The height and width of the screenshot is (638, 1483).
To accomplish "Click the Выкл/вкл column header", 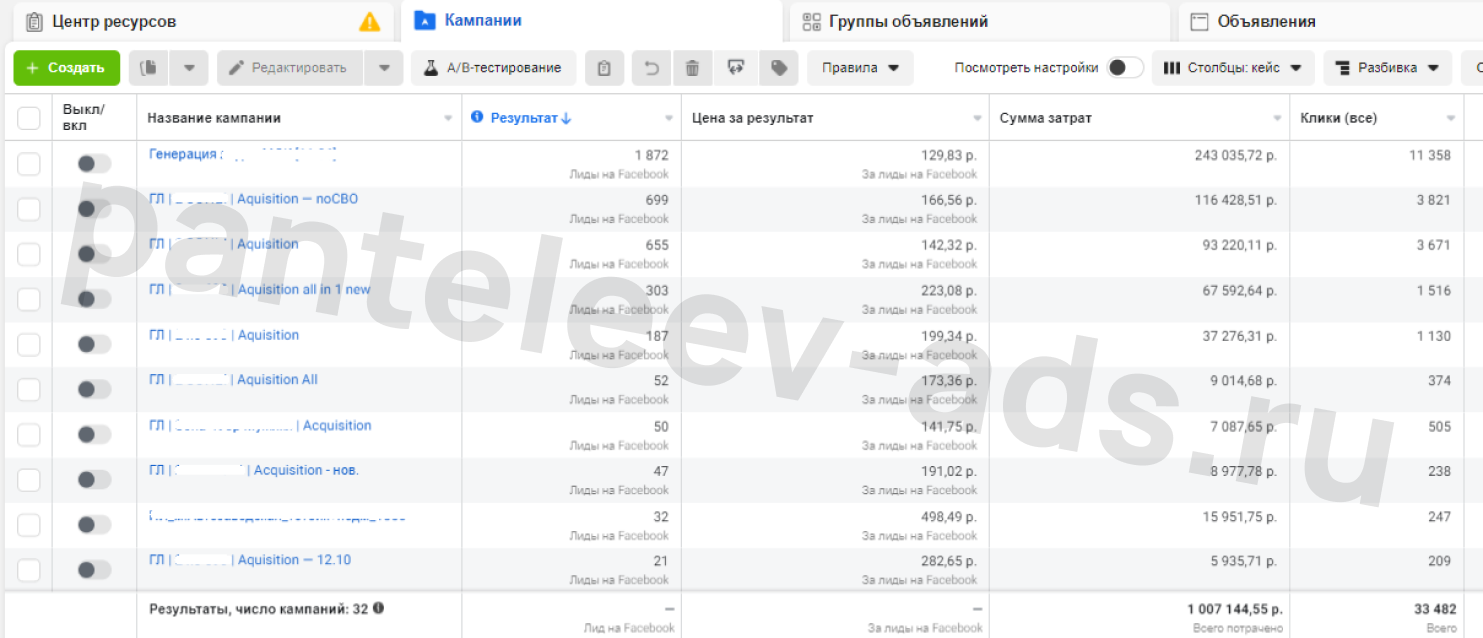I will point(83,118).
